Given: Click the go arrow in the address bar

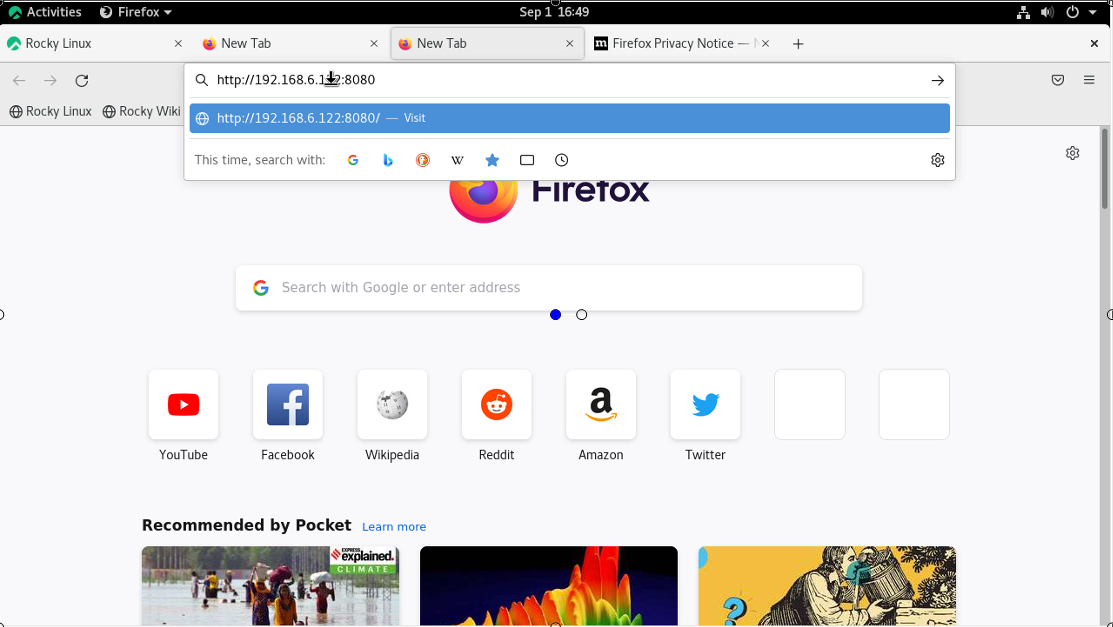Looking at the screenshot, I should 938,80.
